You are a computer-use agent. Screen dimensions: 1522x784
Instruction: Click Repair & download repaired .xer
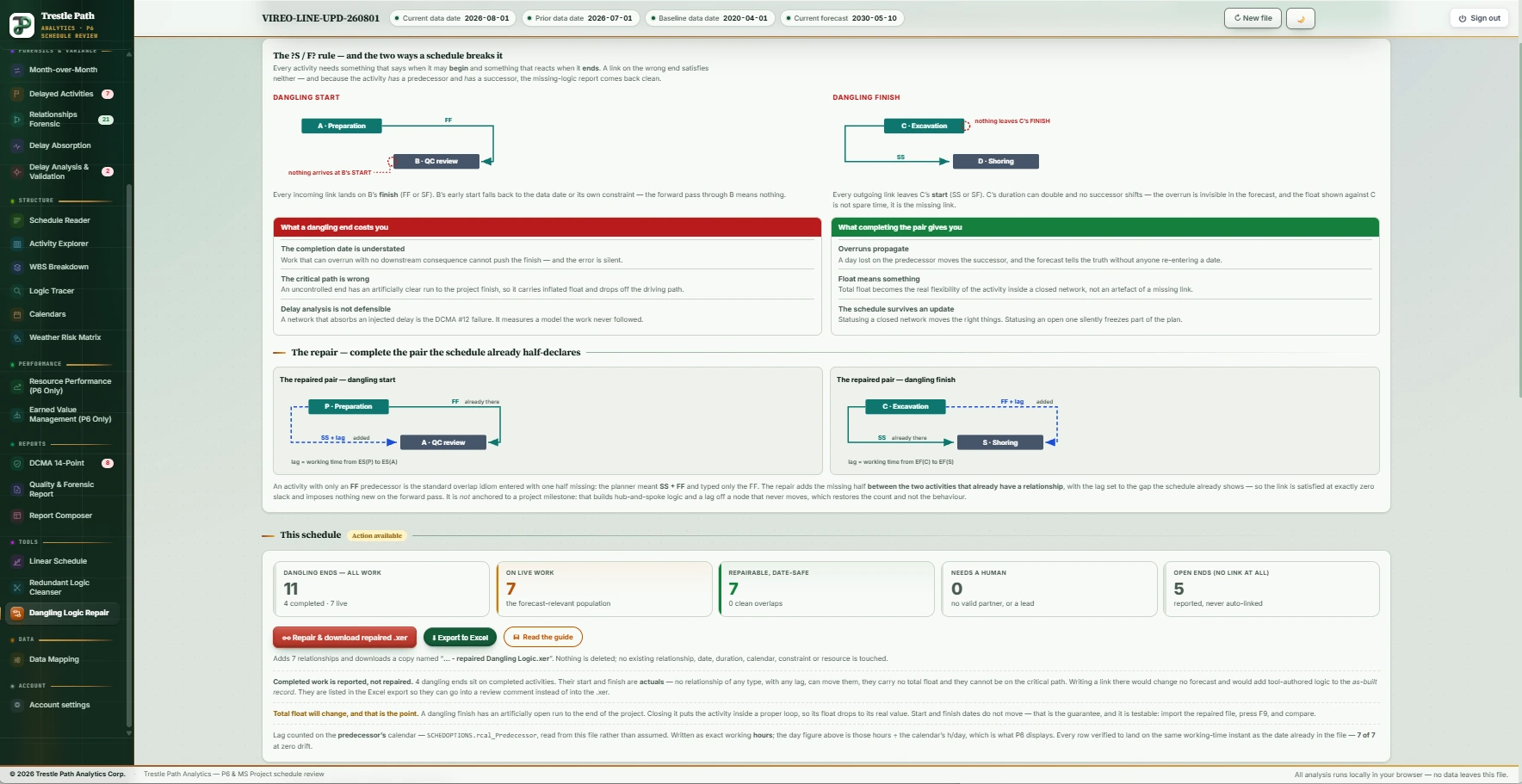[344, 638]
